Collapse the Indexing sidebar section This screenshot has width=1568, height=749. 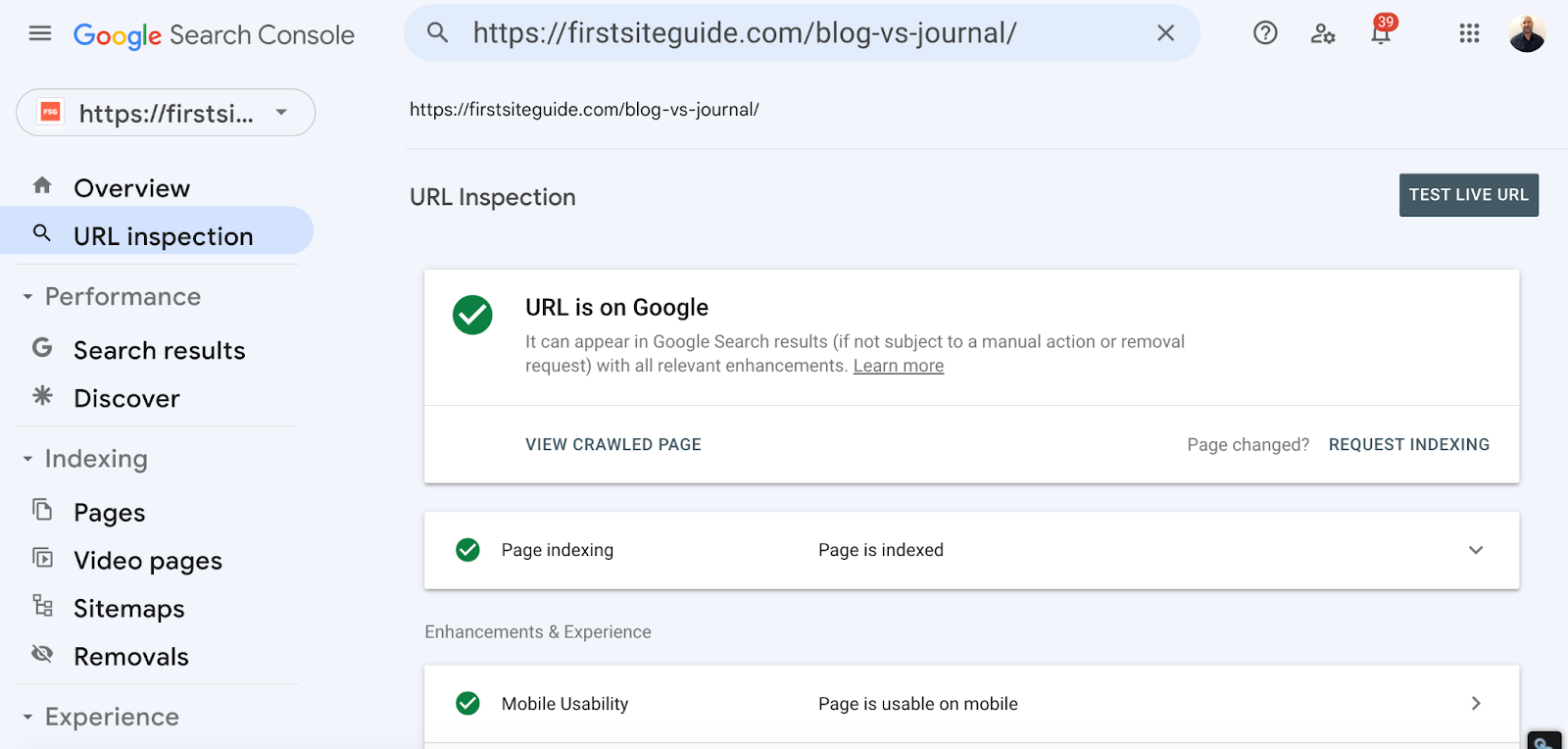[28, 459]
